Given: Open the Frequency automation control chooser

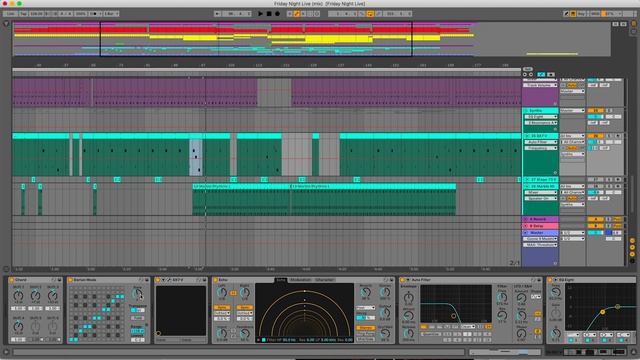Looking at the screenshot, I should 541,148.
